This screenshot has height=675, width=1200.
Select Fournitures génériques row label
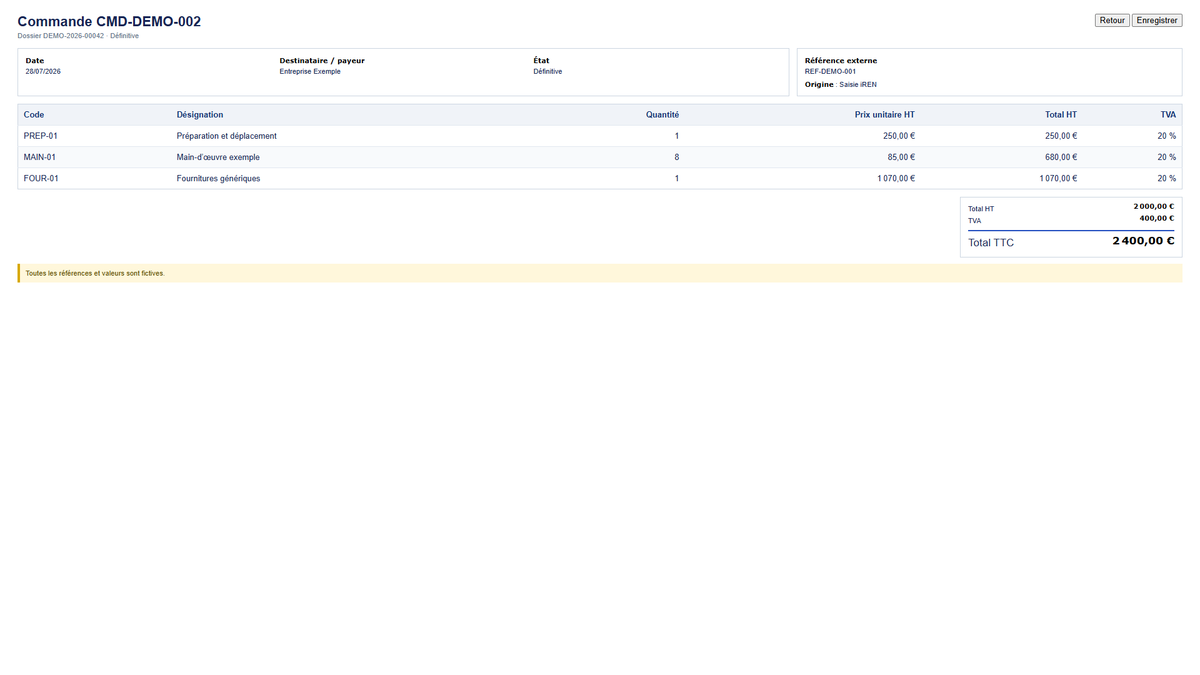tap(218, 179)
